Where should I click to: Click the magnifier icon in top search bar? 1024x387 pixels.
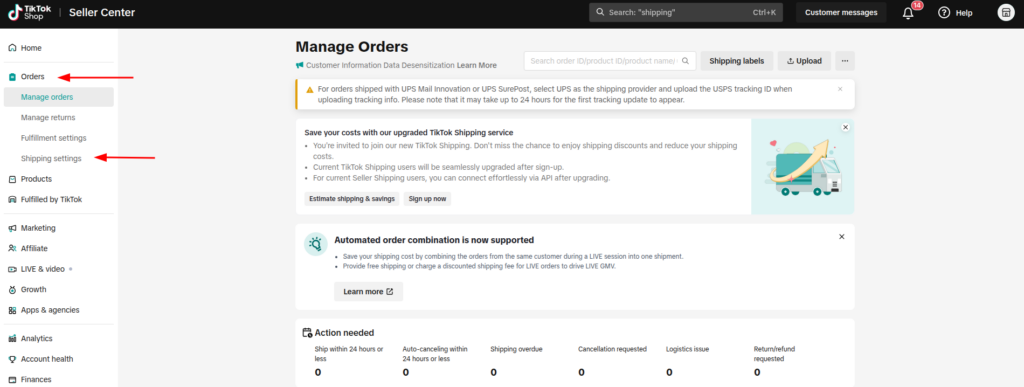coord(600,12)
